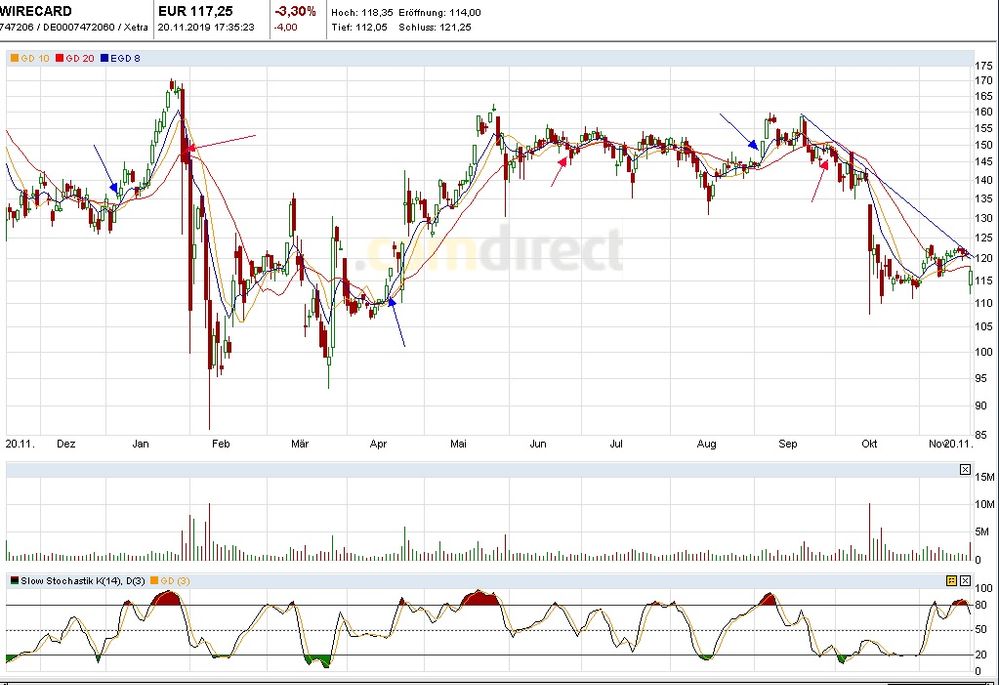Click the Okt label on the chart time axis
This screenshot has height=685, width=999.
coord(869,443)
